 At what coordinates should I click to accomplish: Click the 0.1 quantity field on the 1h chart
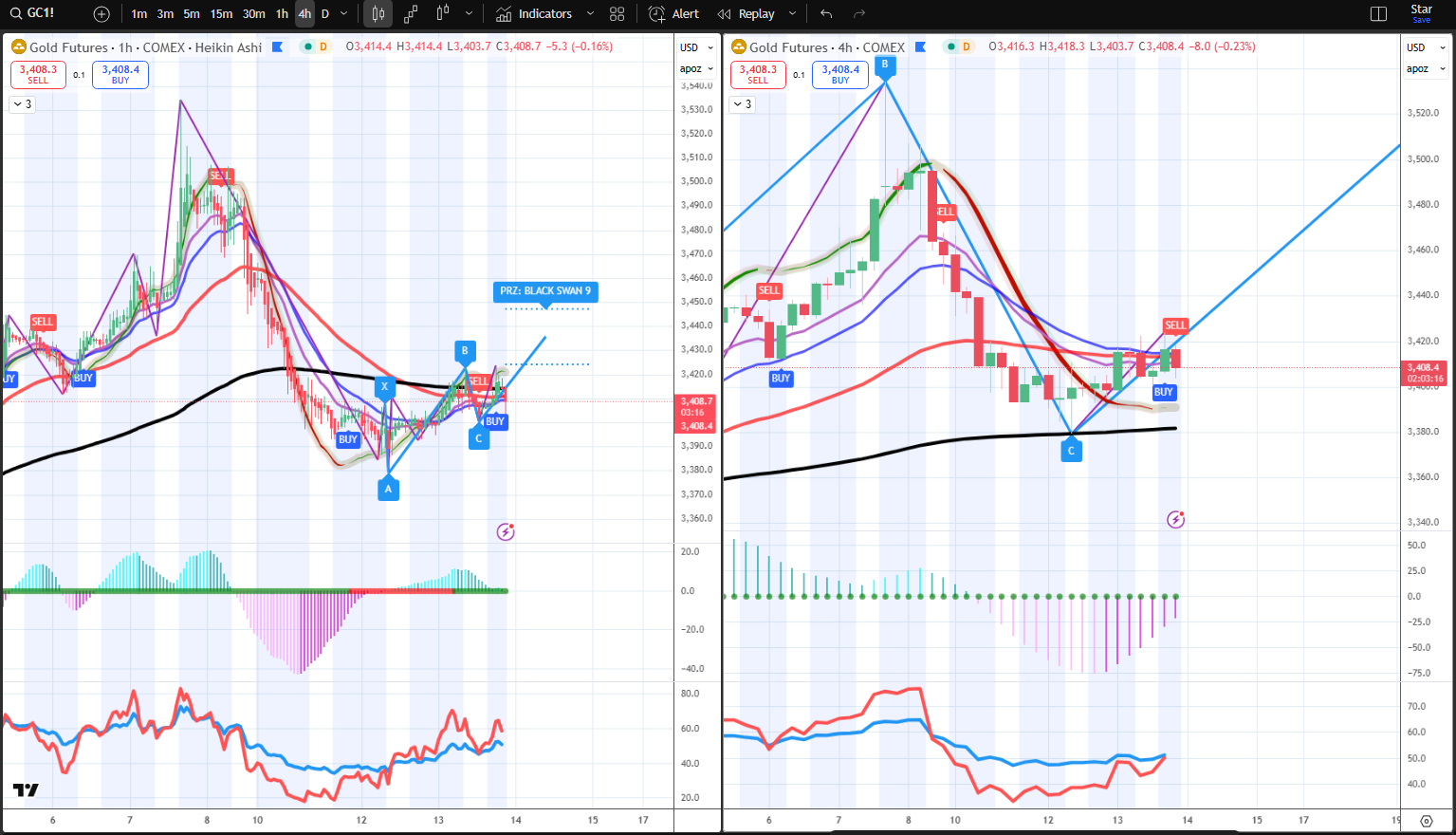click(x=79, y=75)
